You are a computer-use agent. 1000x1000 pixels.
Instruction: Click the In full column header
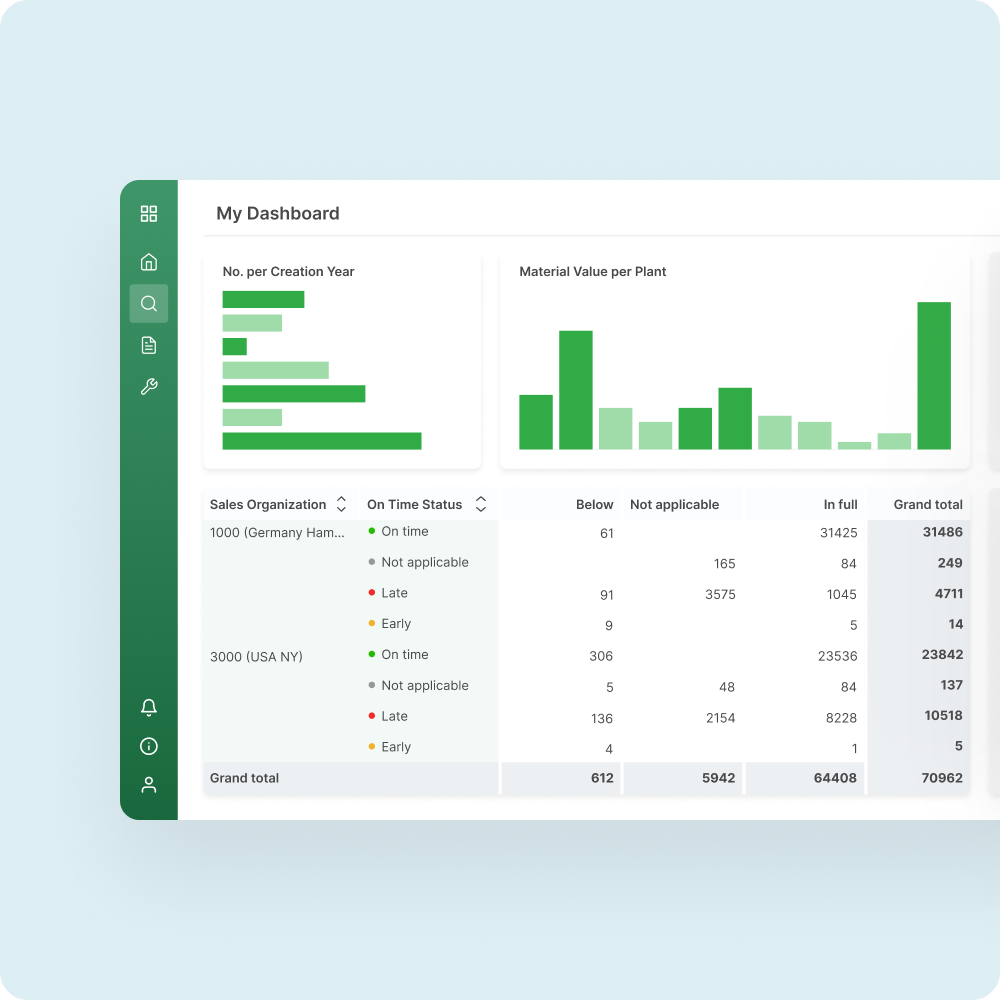point(841,504)
